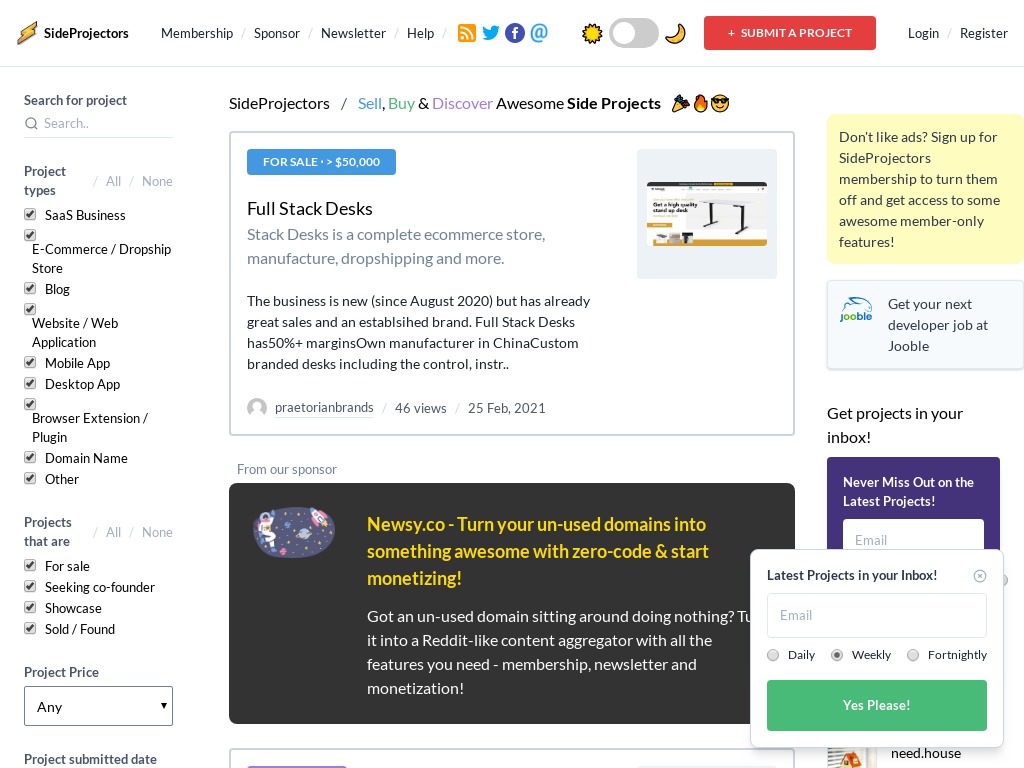Click the "25 Feb, 2021" date text
This screenshot has height=768, width=1024.
506,408
